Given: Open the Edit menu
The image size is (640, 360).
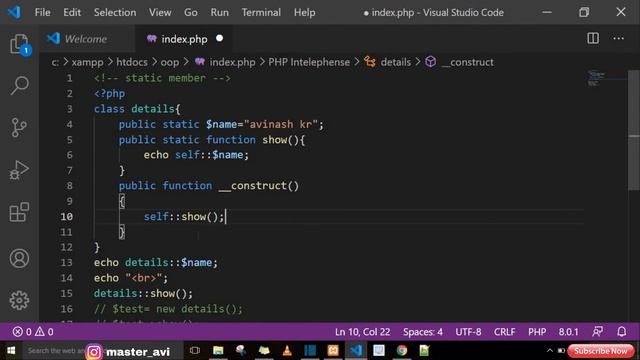Looking at the screenshot, I should [72, 12].
